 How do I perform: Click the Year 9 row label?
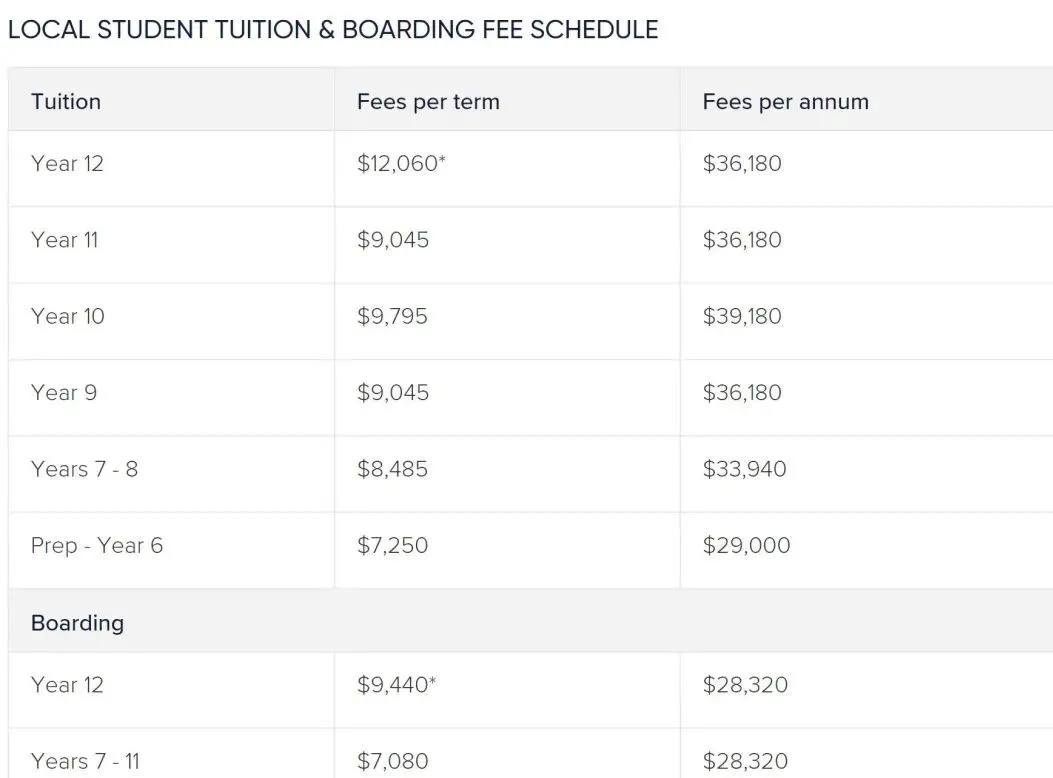point(64,393)
